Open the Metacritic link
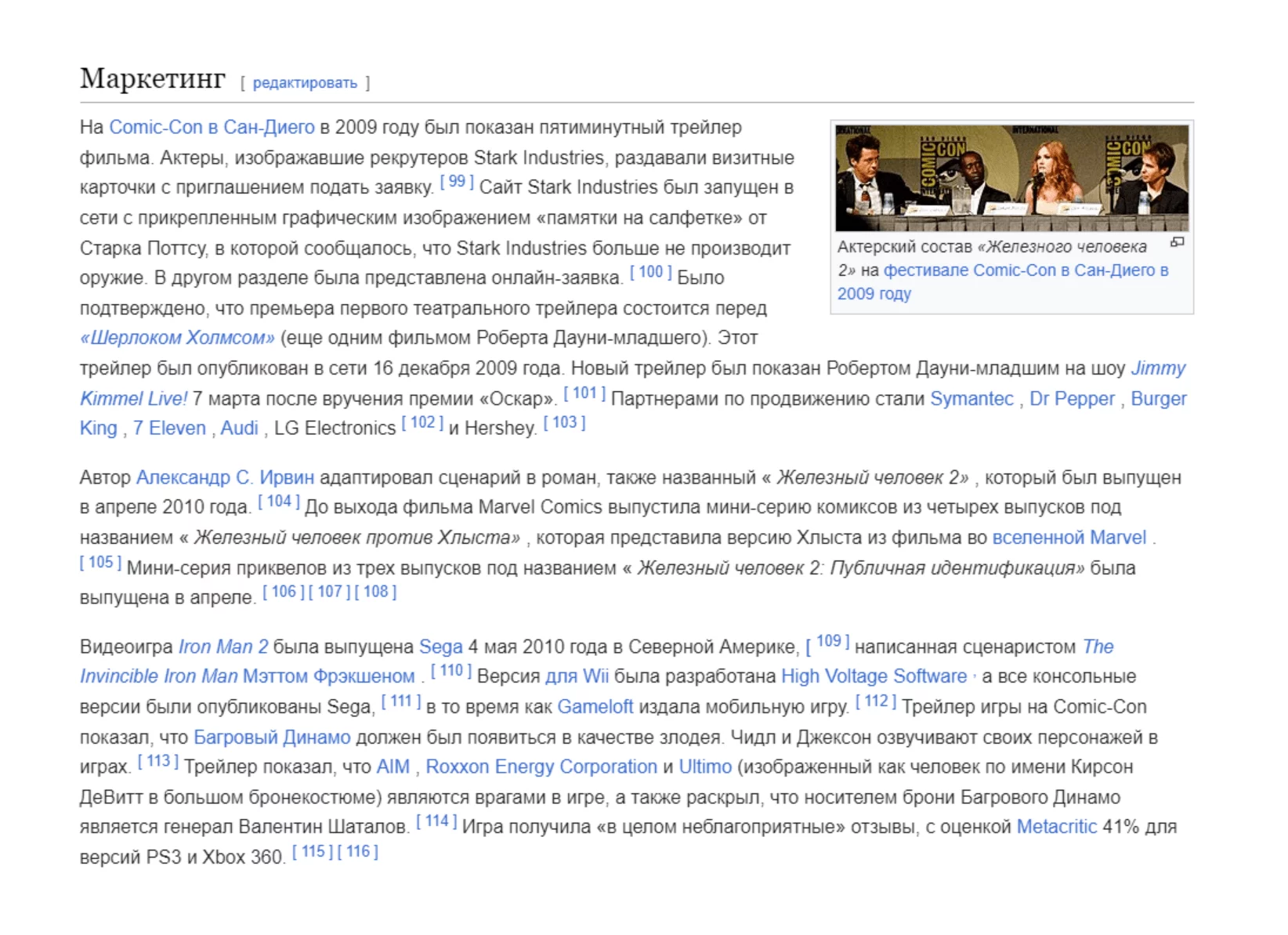 (1056, 827)
